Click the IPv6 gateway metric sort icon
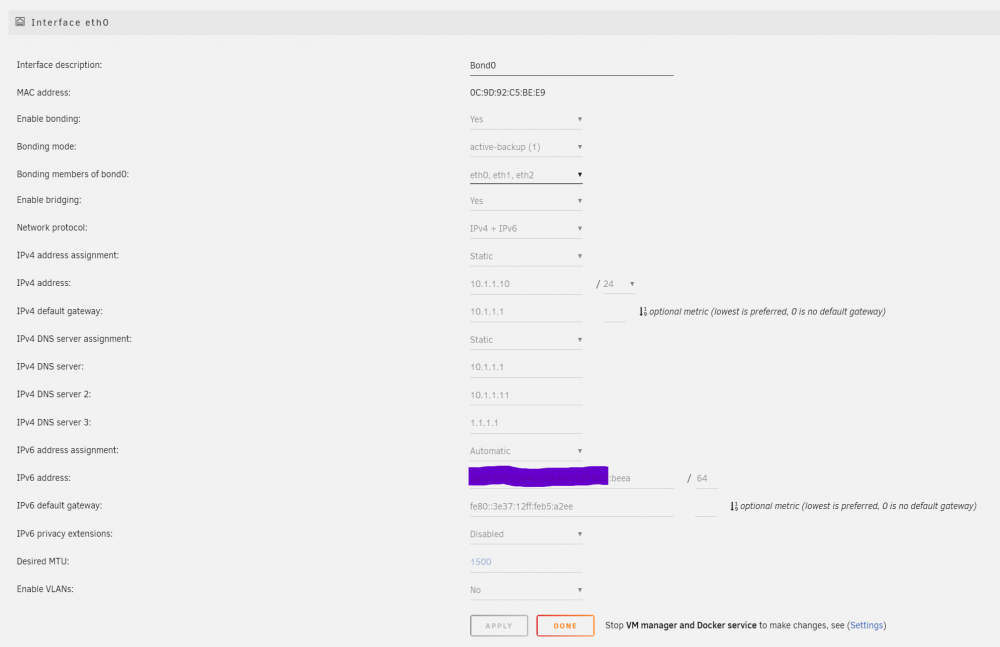Viewport: 1000px width, 647px height. 734,506
